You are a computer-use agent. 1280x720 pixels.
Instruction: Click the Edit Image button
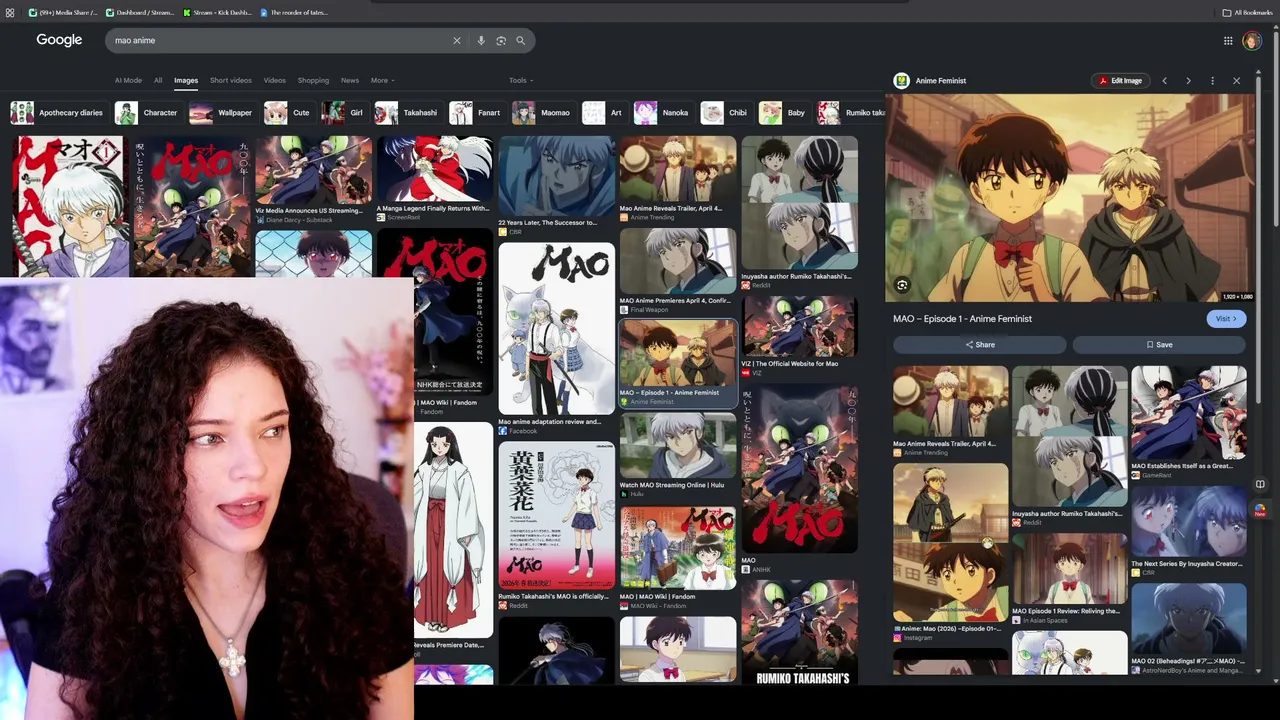tap(1119, 81)
